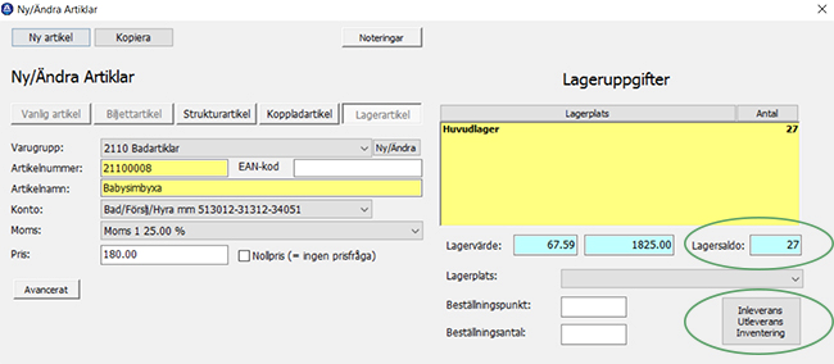Open Avancerat settings
This screenshot has width=834, height=364.
pos(46,289)
